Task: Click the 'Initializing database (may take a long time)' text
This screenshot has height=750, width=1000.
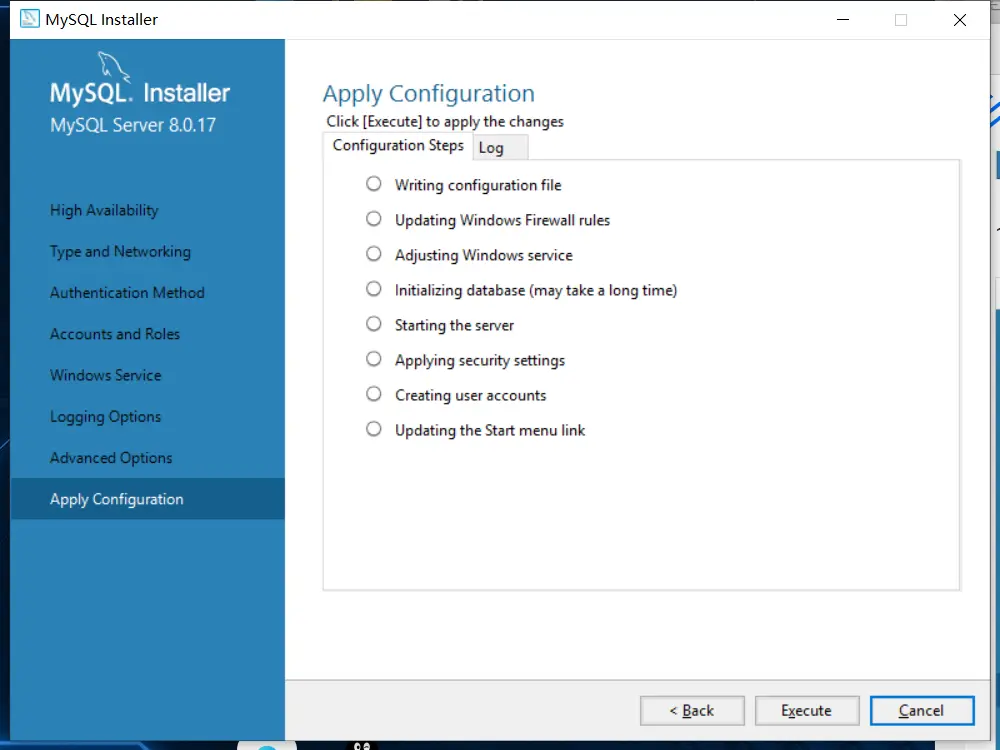Action: 536,291
